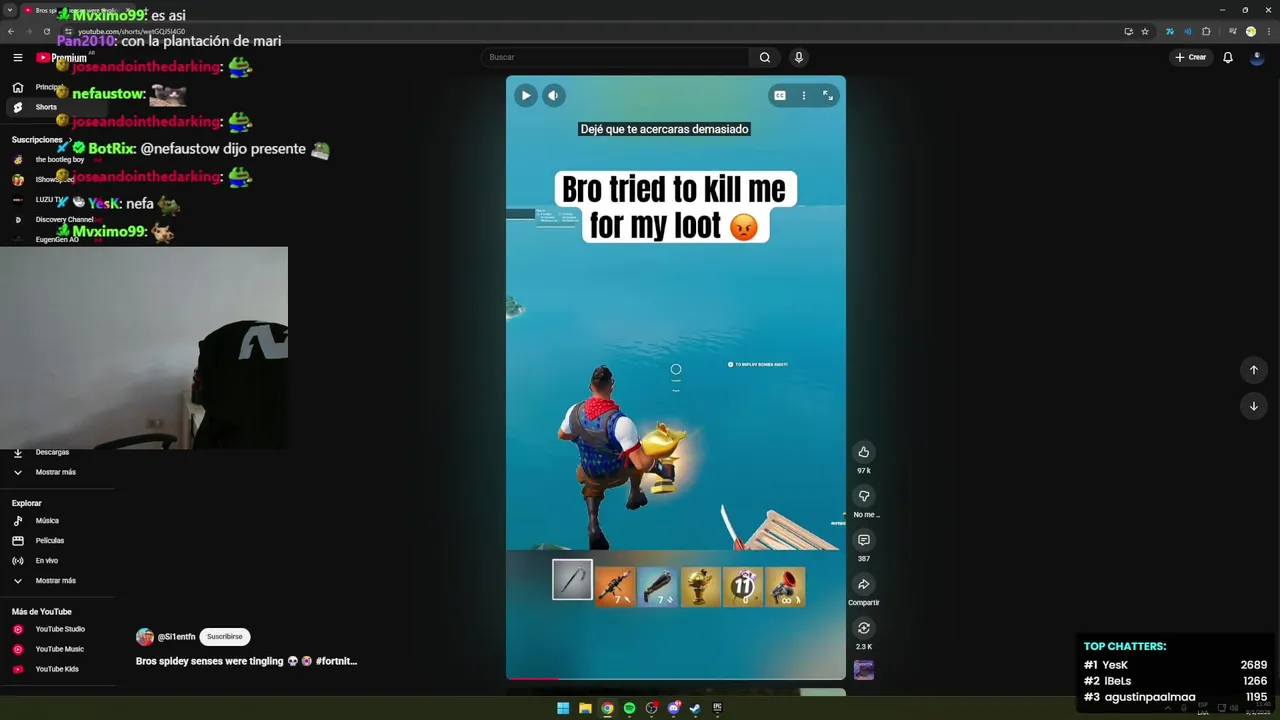Image resolution: width=1280 pixels, height=720 pixels.
Task: Select the 'Dejé que te acercaras demasiado' caption
Action: pos(664,129)
